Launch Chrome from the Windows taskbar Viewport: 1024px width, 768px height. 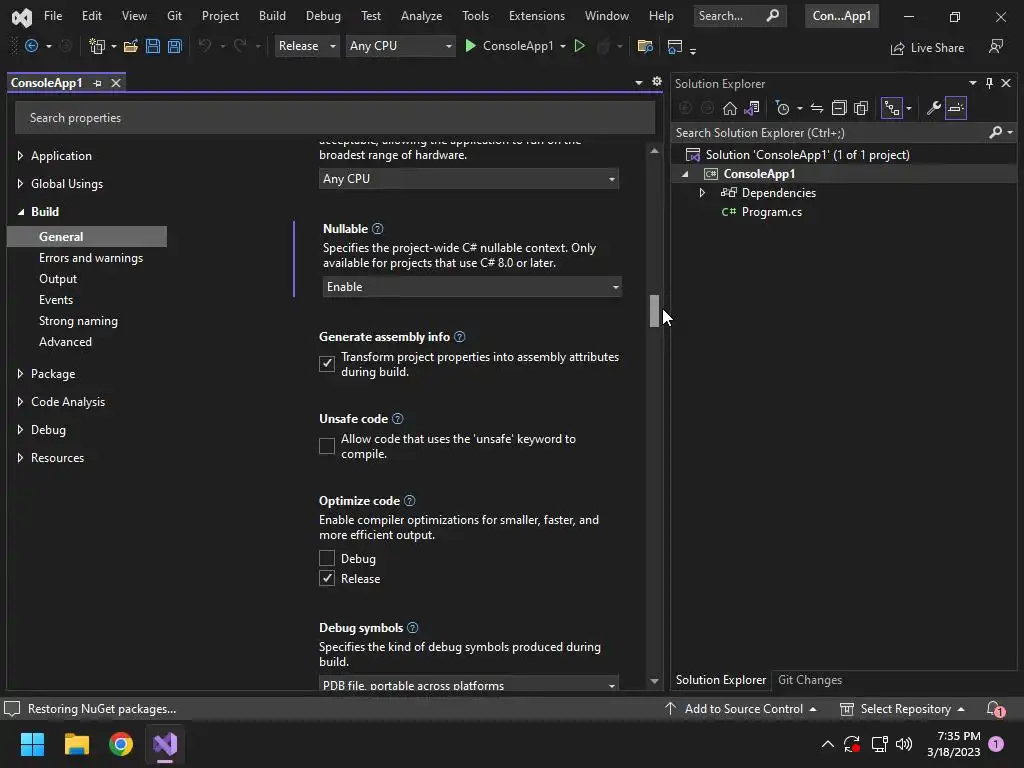point(121,744)
